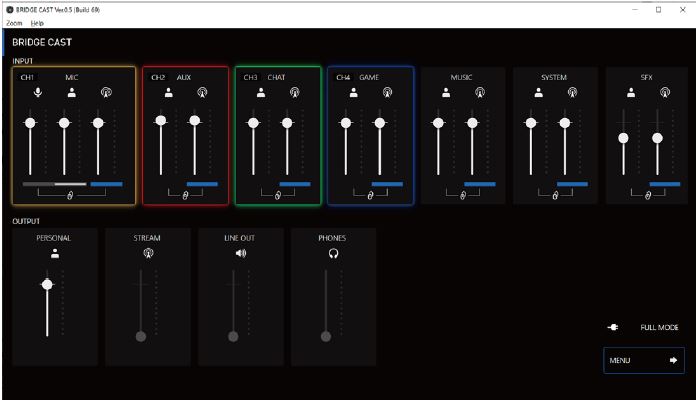Click the blue mute bar under SYSTEM
This screenshot has width=698, height=401.
tap(572, 184)
